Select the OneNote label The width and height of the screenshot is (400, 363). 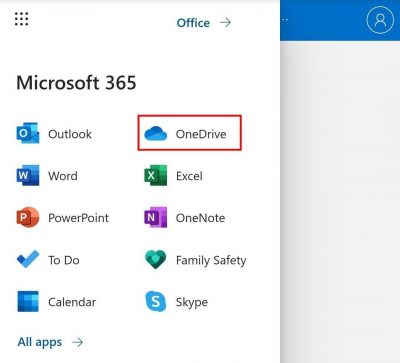click(200, 218)
